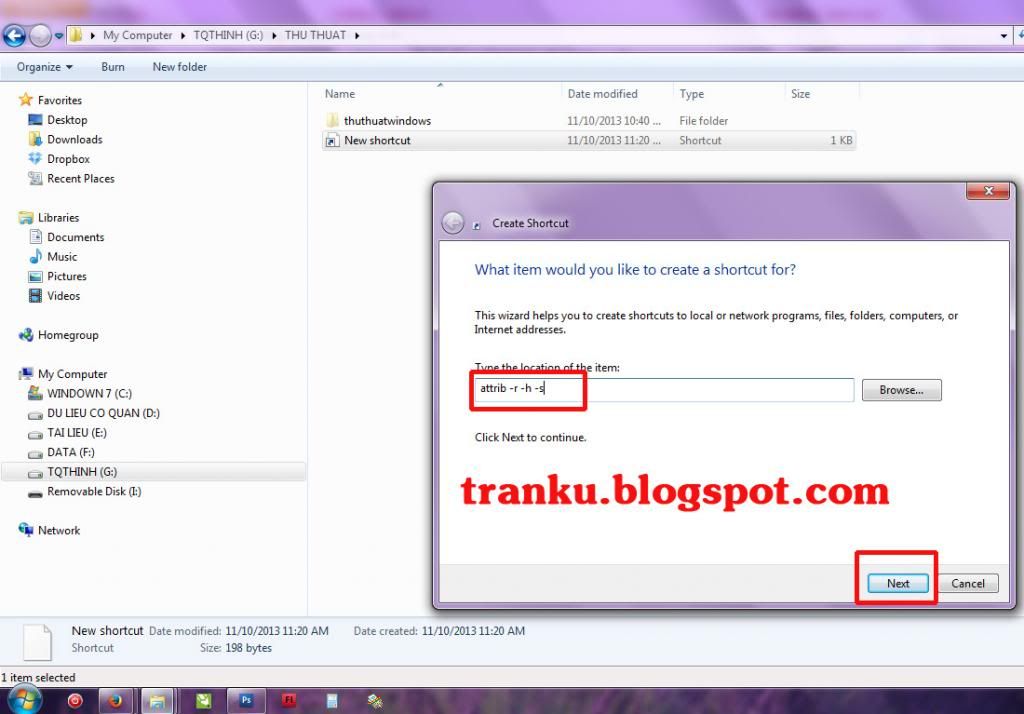
Task: Select the New shortcut file icon
Action: (x=332, y=140)
